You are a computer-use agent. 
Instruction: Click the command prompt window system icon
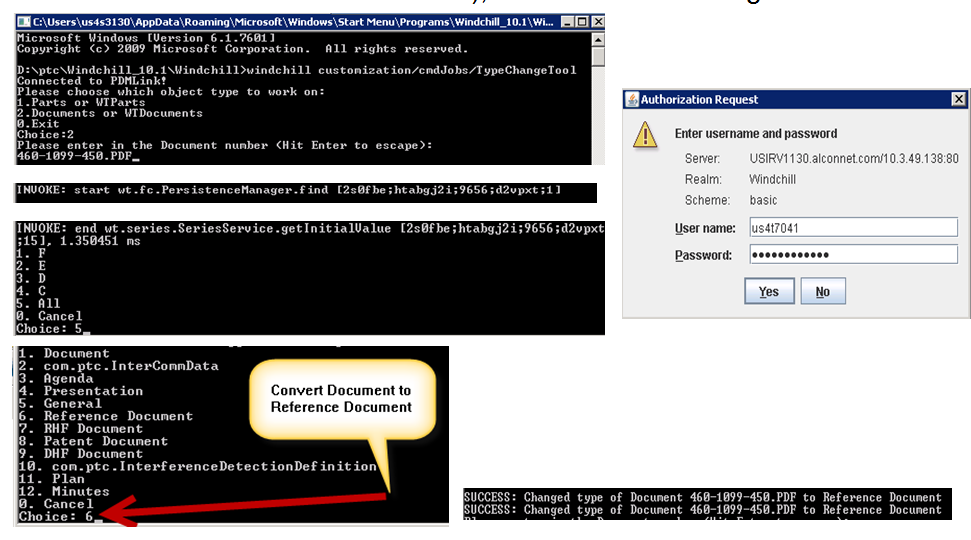point(24,22)
